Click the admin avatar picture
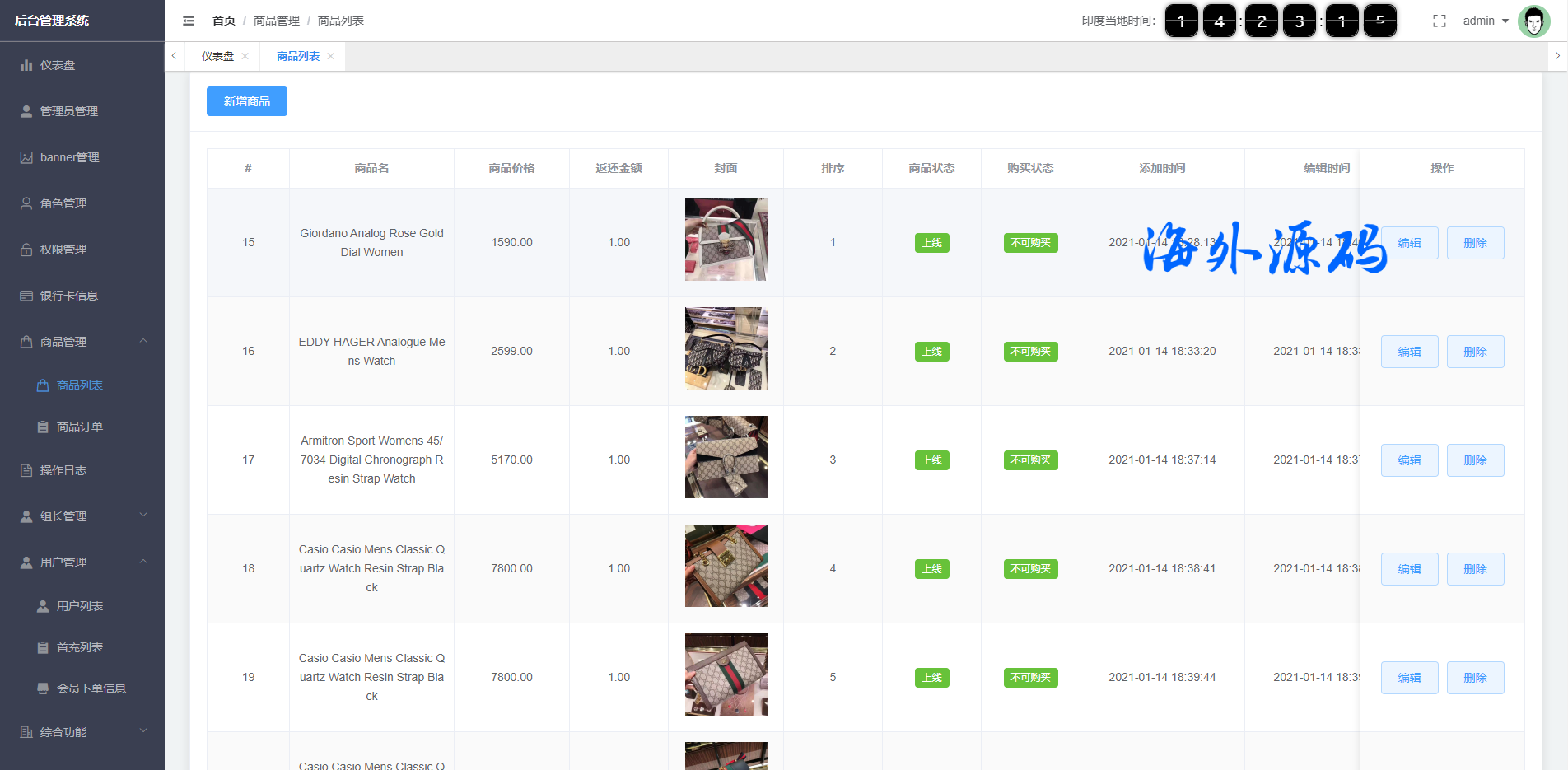Screen dimensions: 1568x770 [x=1533, y=21]
